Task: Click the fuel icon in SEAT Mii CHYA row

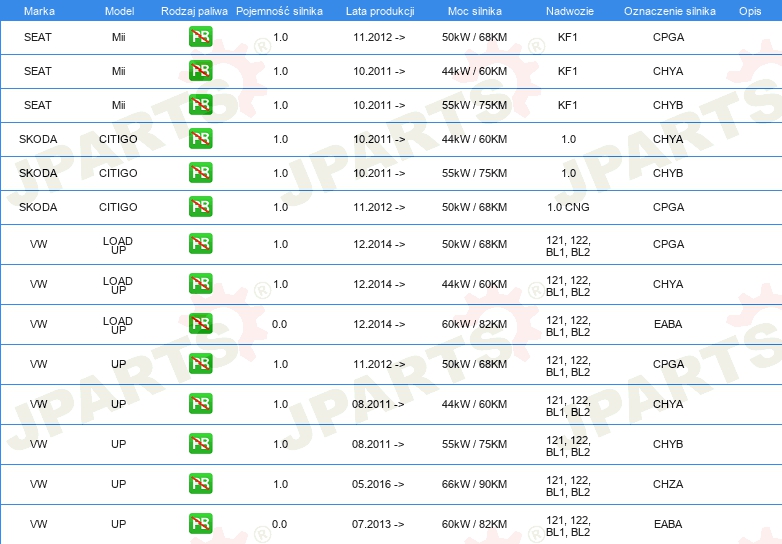Action: click(200, 71)
